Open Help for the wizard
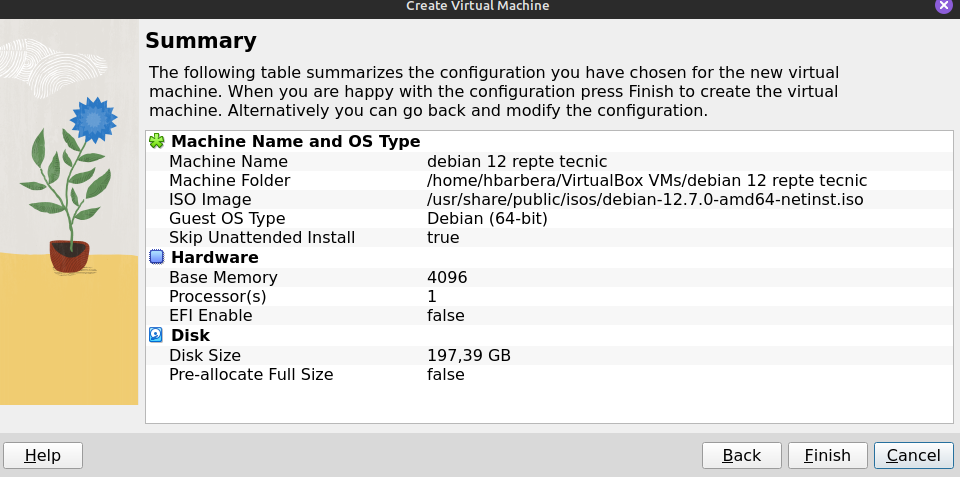This screenshot has width=960, height=477. tap(43, 456)
